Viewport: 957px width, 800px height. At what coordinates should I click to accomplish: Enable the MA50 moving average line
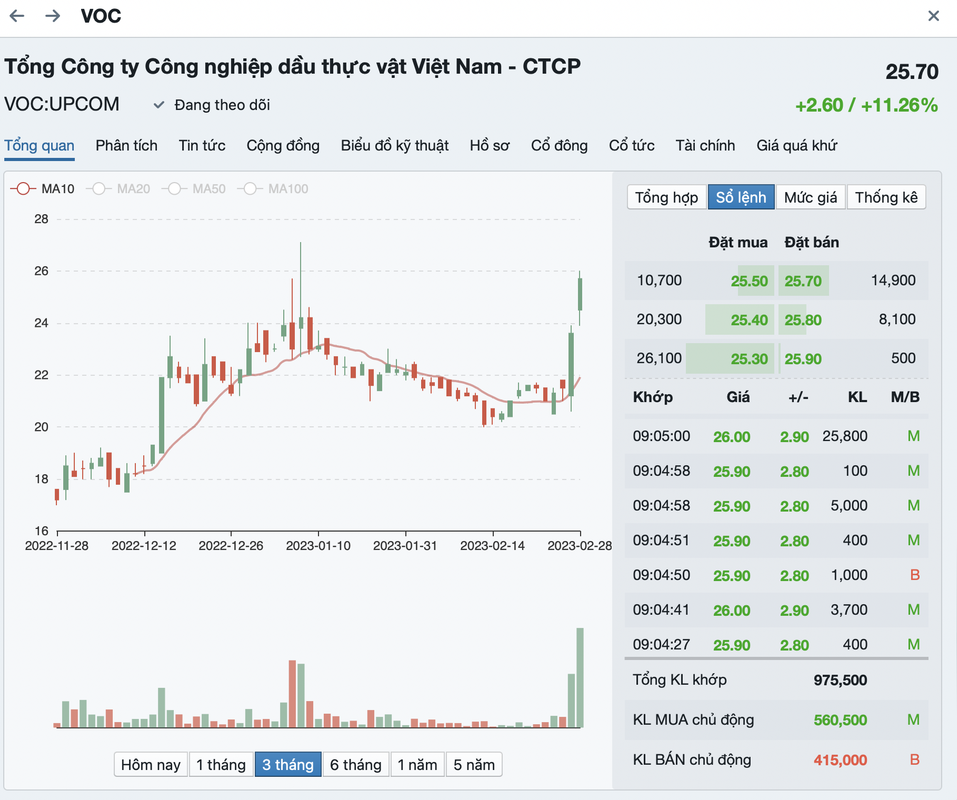tap(193, 189)
